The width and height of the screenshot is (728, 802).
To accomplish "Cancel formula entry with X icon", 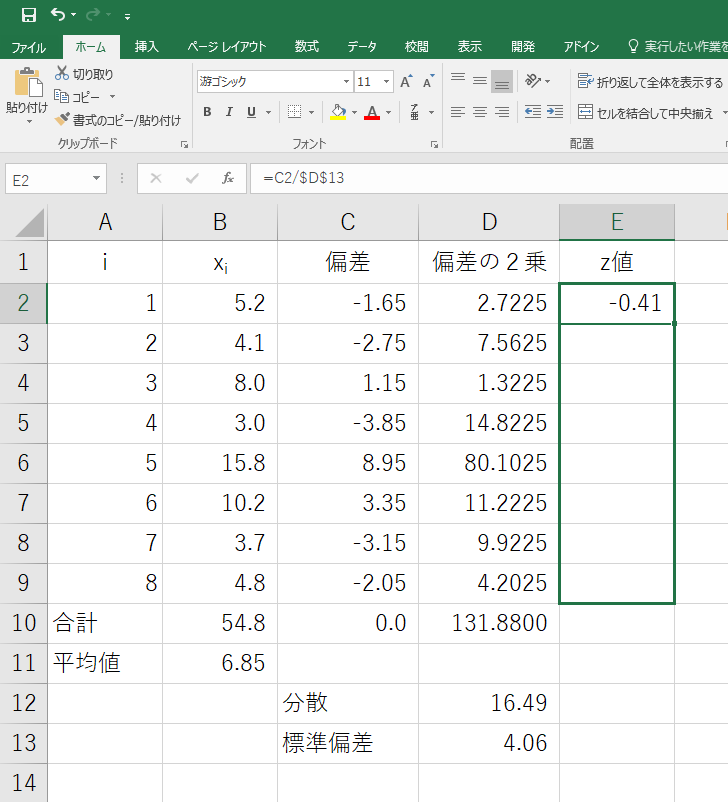I will (x=156, y=179).
